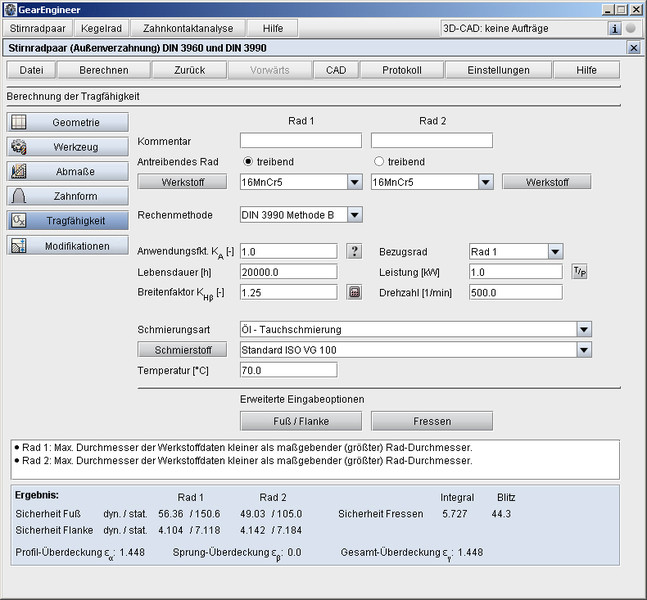Open the Abmaße section in sidebar
The image size is (647, 600).
click(x=68, y=171)
